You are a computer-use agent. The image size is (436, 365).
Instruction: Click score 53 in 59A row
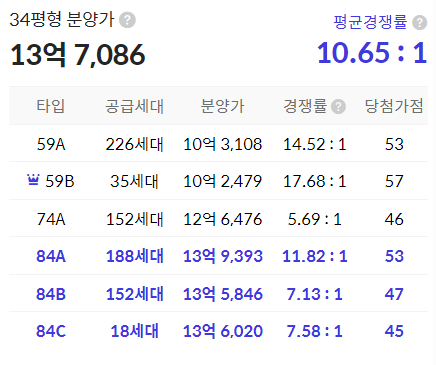(394, 144)
